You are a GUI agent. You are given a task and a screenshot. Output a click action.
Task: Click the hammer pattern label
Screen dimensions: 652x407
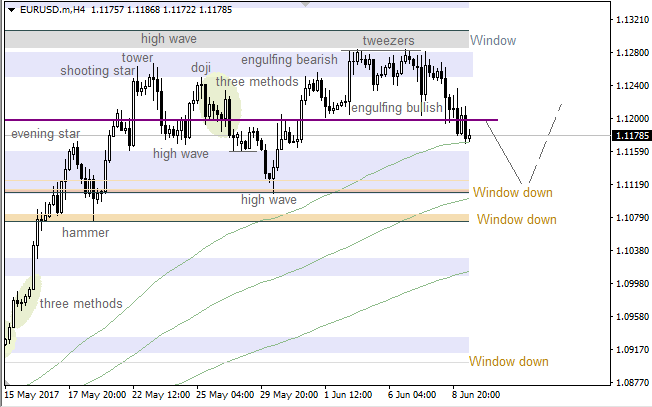click(x=86, y=232)
